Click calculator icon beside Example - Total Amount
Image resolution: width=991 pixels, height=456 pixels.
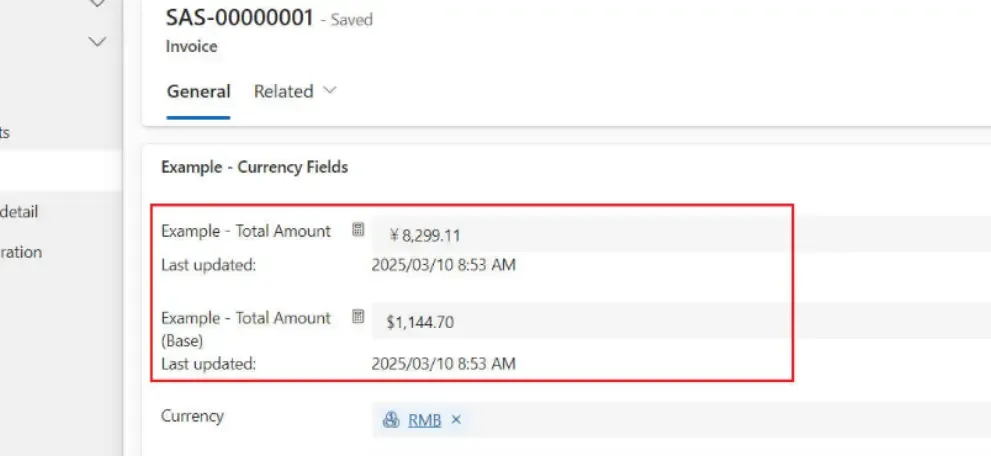358,230
